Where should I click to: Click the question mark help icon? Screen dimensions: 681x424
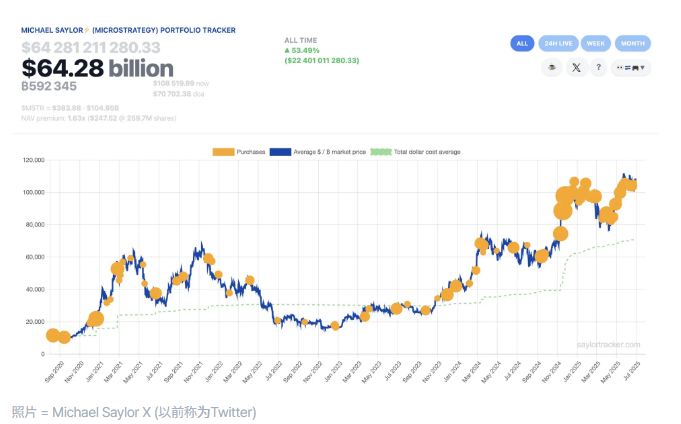click(598, 67)
